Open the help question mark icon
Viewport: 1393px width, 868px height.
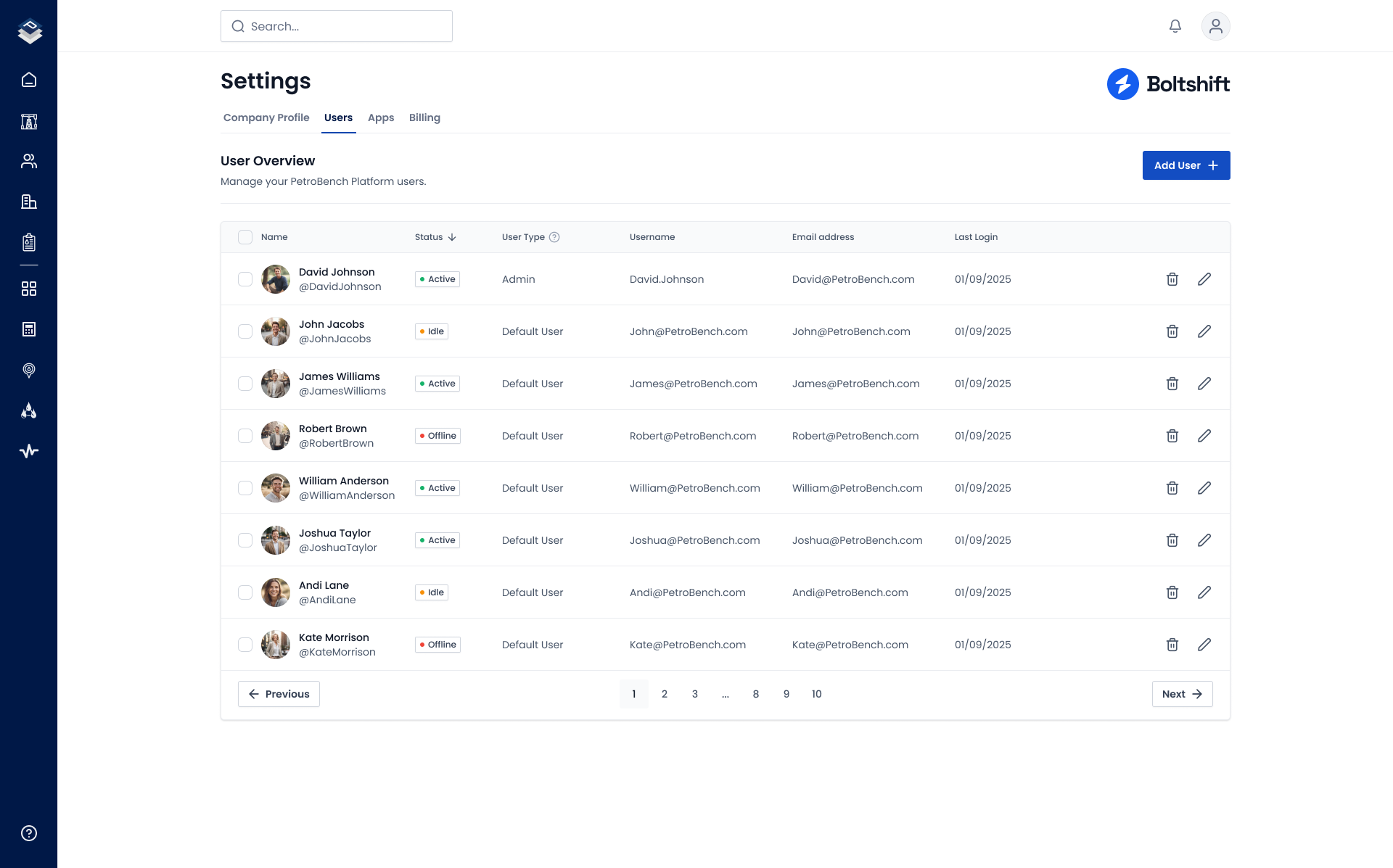(29, 833)
